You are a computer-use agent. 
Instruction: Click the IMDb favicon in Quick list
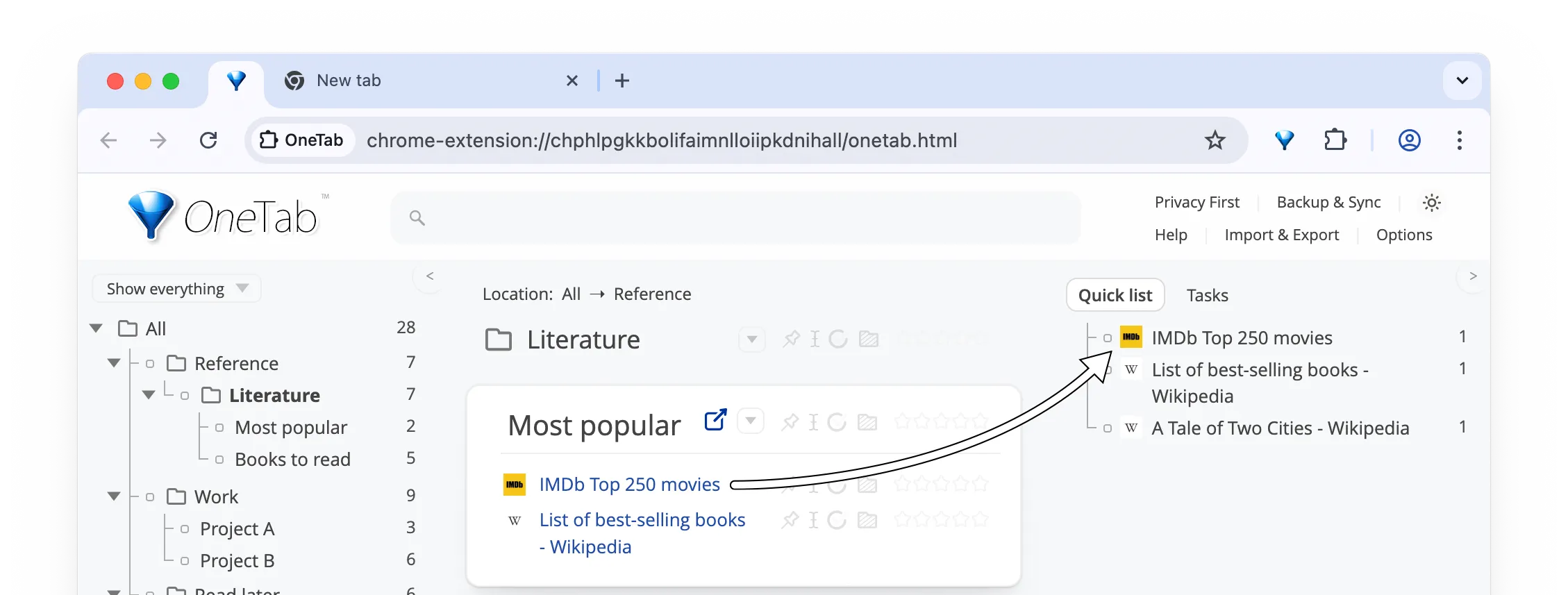tap(1131, 337)
